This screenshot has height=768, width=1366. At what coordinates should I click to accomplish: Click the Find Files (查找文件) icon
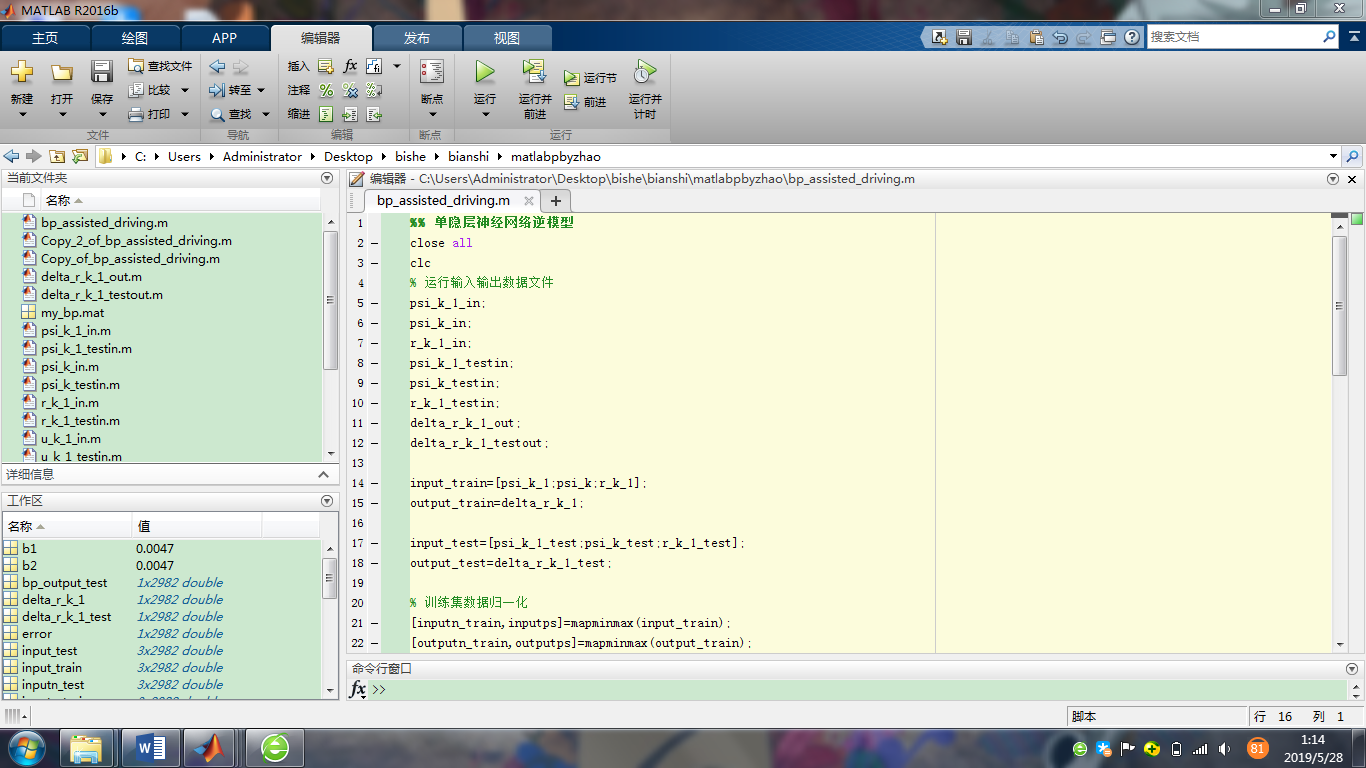tap(137, 66)
